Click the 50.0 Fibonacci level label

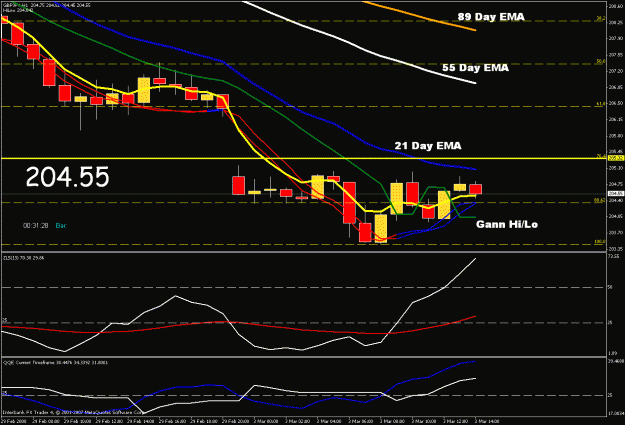pyautogui.click(x=600, y=61)
